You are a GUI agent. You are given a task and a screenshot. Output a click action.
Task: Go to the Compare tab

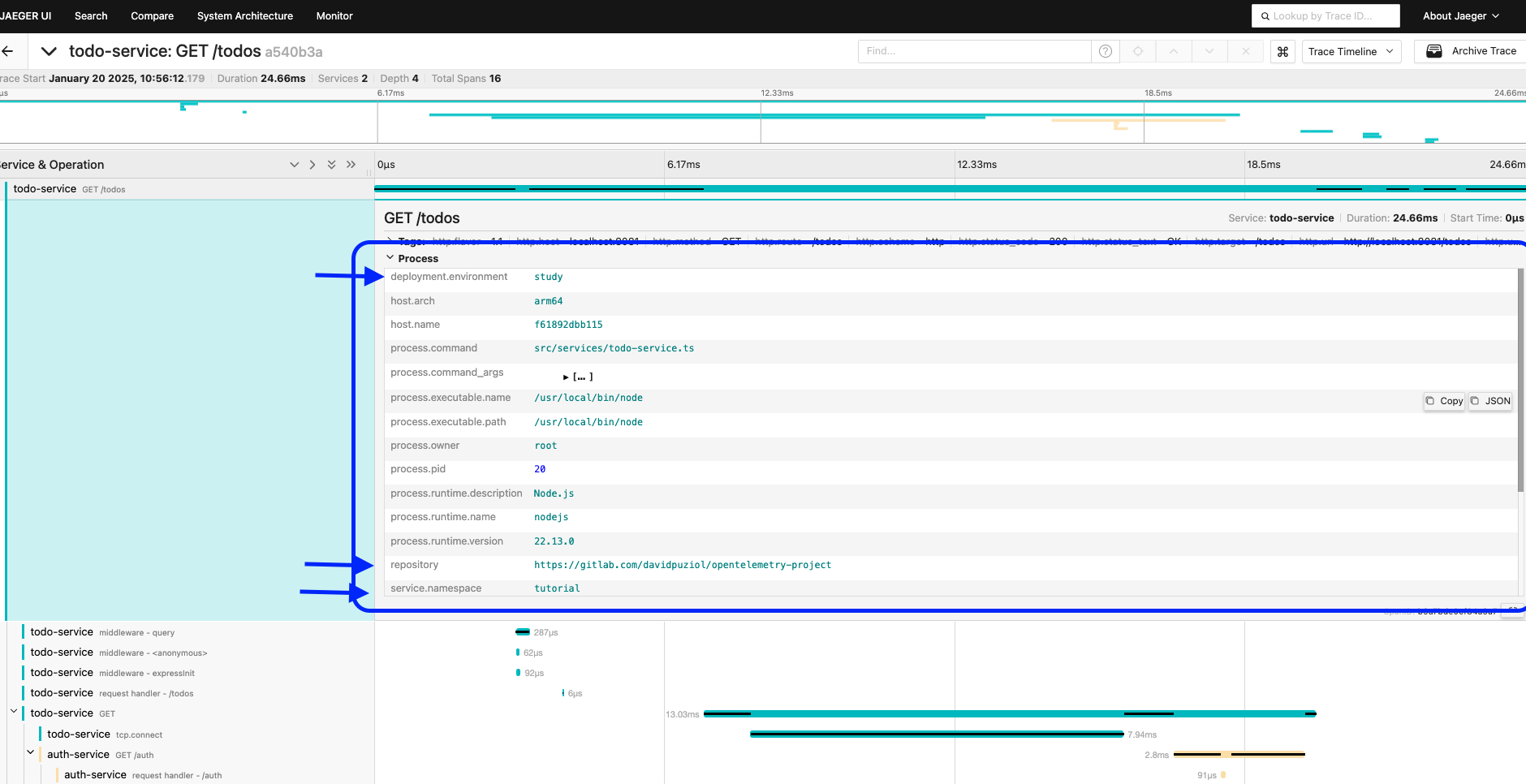(x=152, y=16)
